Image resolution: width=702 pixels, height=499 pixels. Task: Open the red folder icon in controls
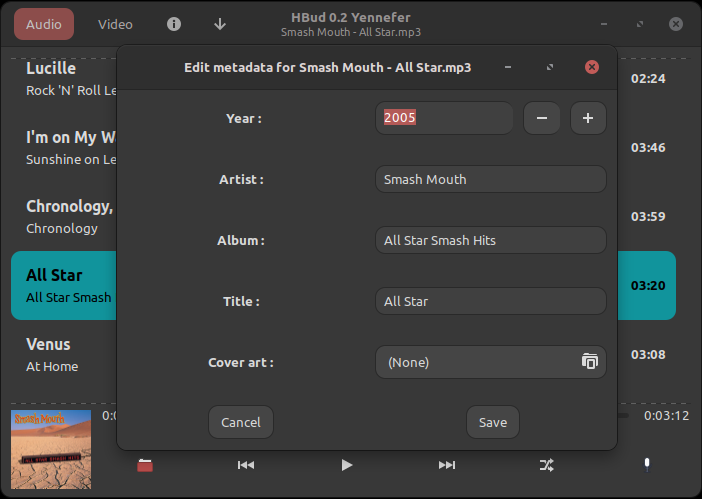145,465
